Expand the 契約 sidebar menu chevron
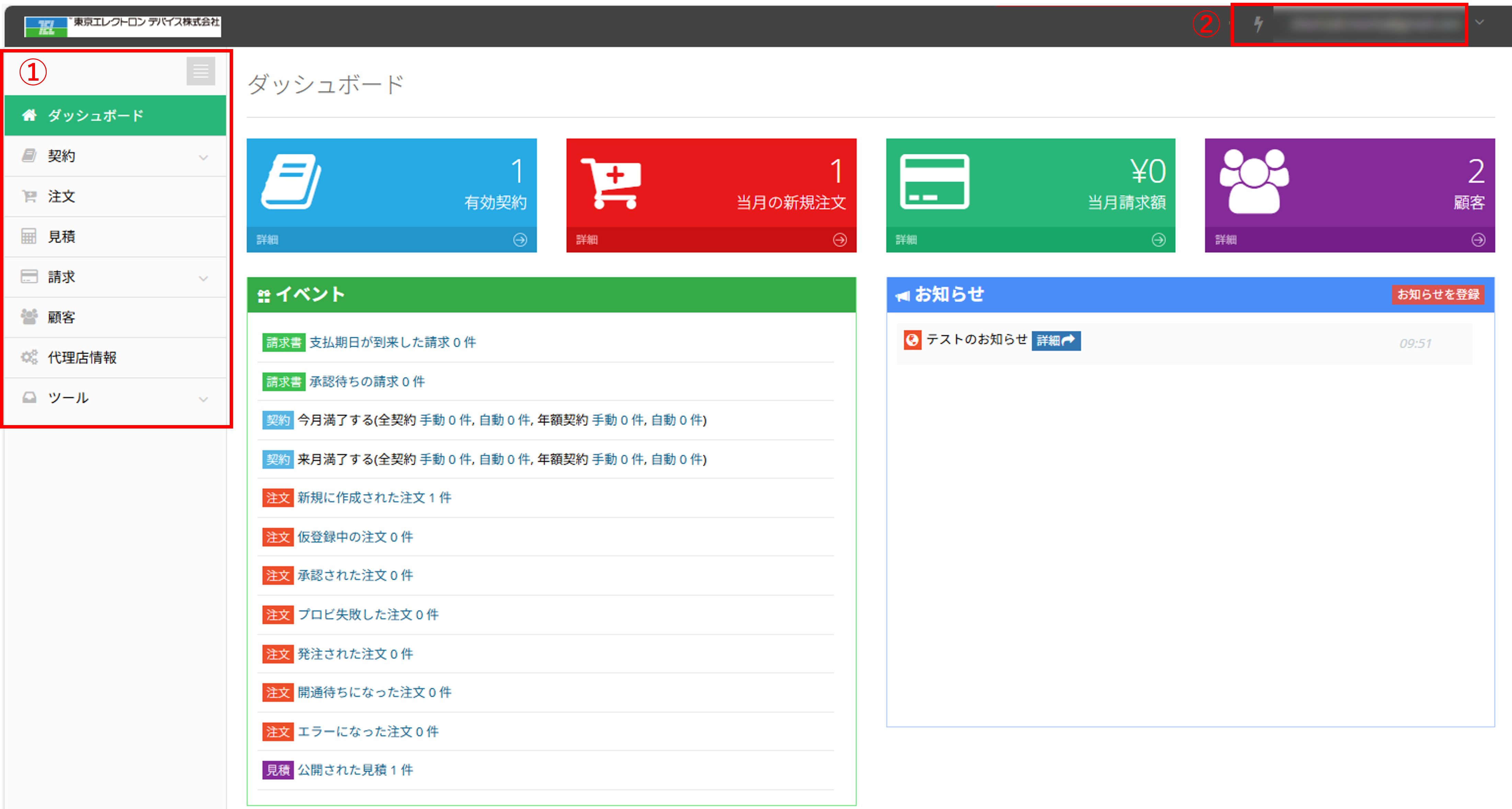The image size is (1512, 809). coord(203,157)
